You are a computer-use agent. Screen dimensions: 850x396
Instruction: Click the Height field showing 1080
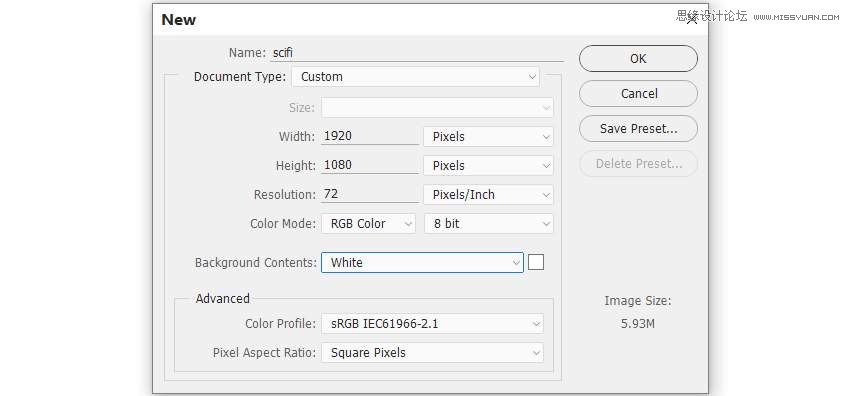pyautogui.click(x=370, y=165)
